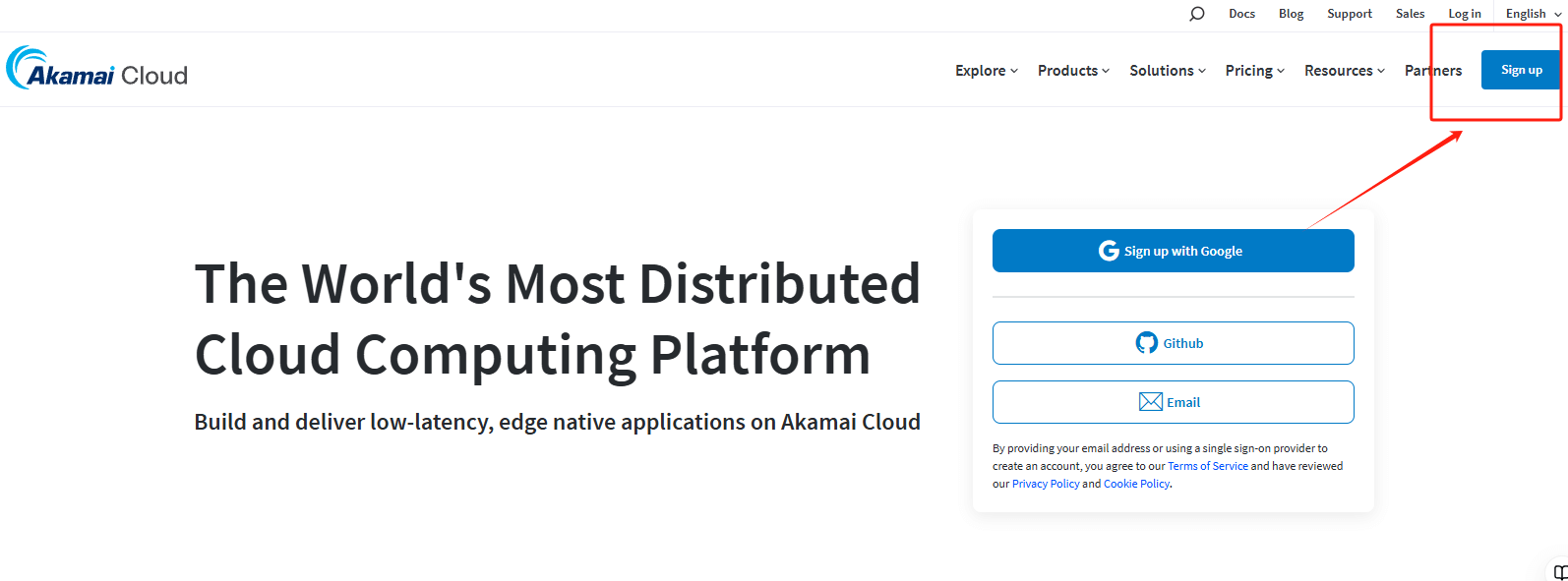Open the Blog link
This screenshot has height=581, width=1568.
[1291, 14]
